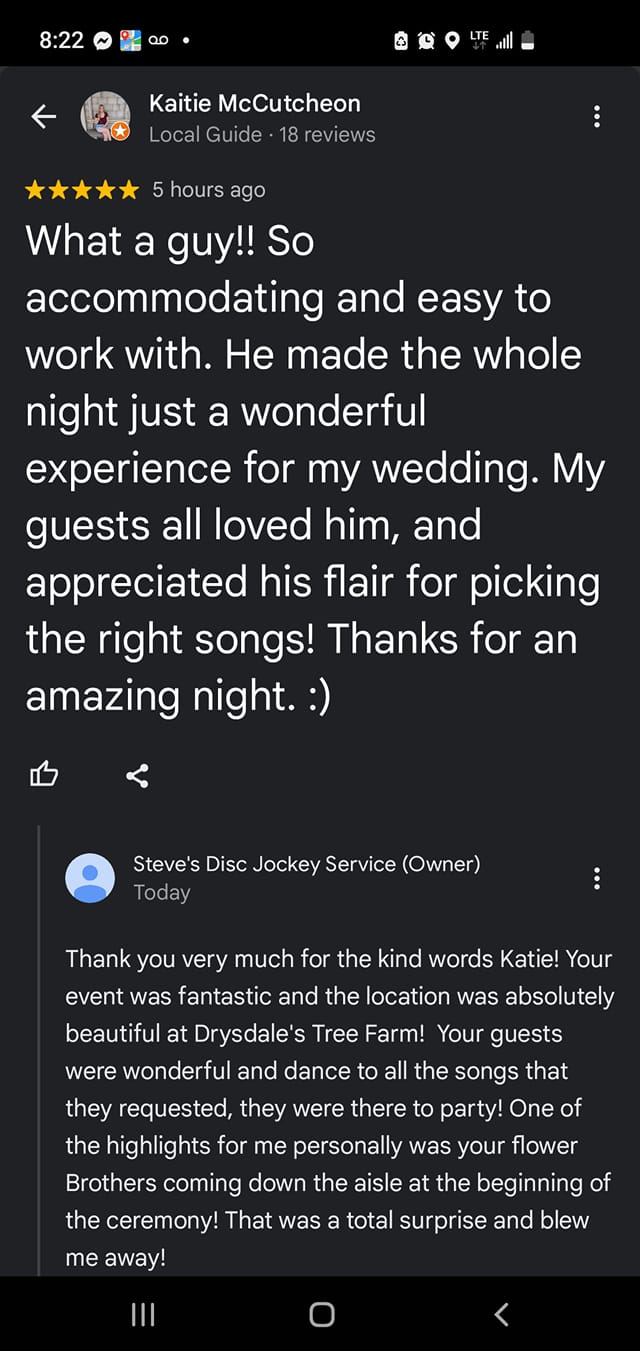Tap the share icon below the review

tap(137, 774)
